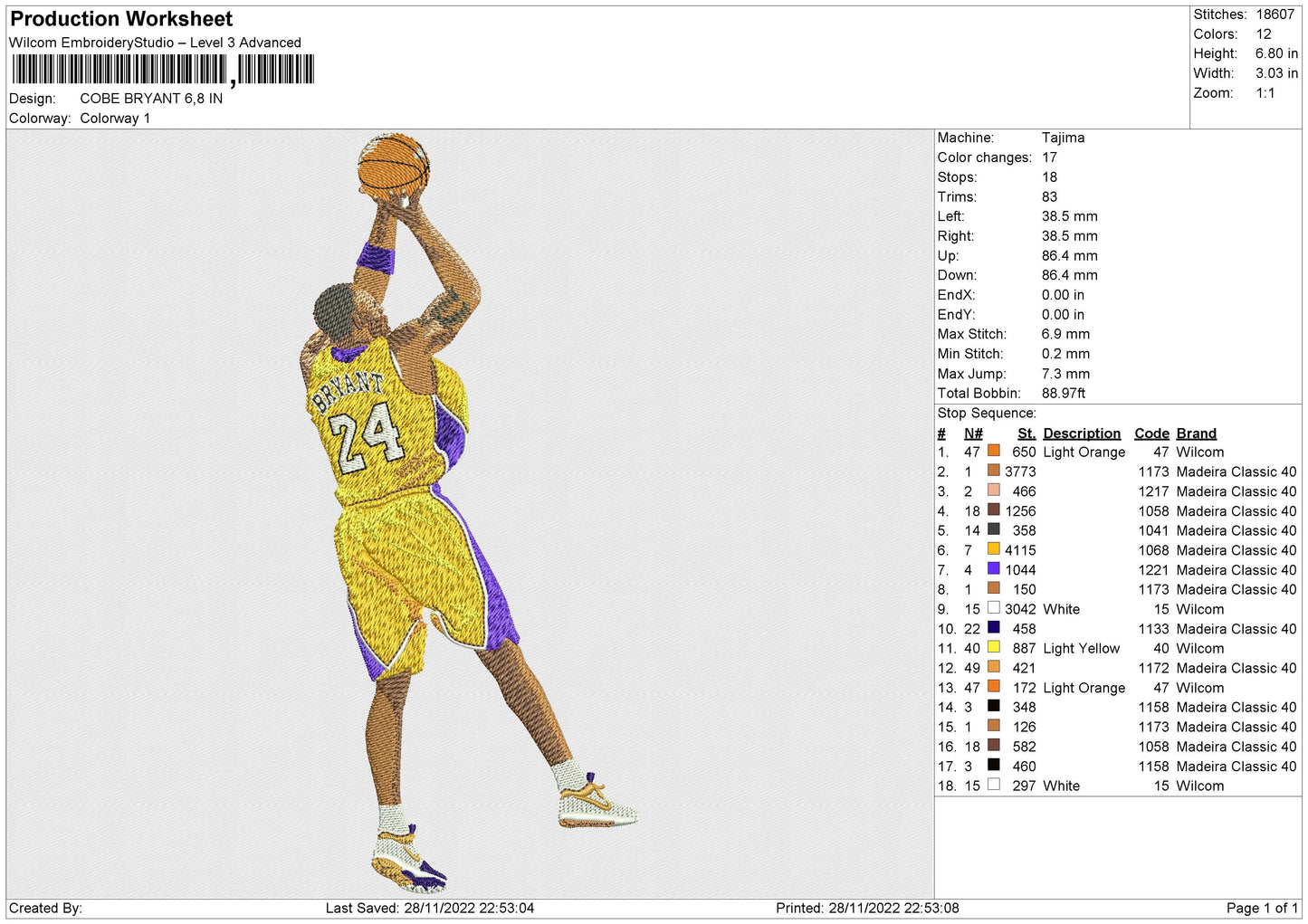Select the White swatch in stop 9
Screen dimensions: 1308x924
point(993,608)
